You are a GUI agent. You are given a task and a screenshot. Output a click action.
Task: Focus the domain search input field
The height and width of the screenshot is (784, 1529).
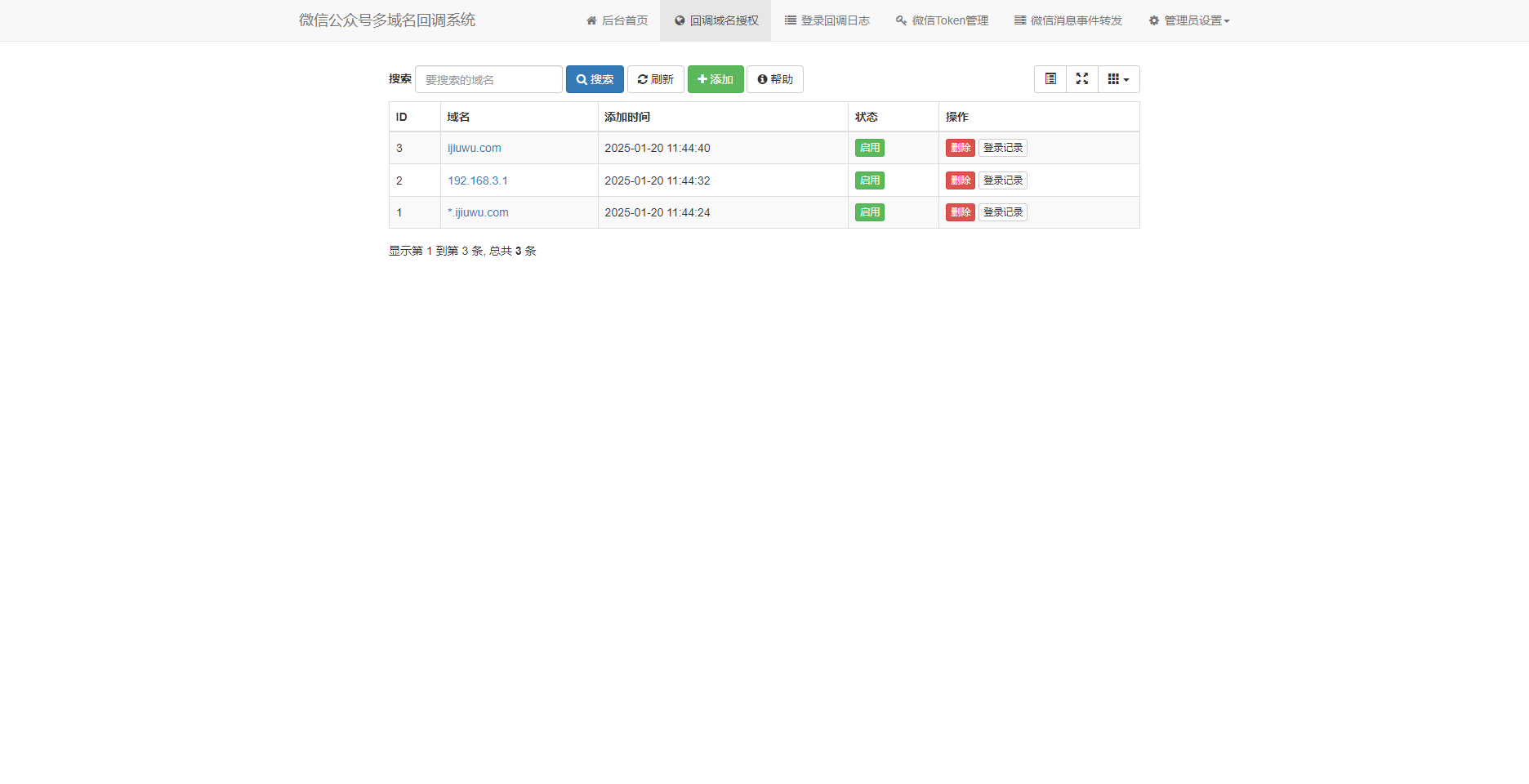488,79
